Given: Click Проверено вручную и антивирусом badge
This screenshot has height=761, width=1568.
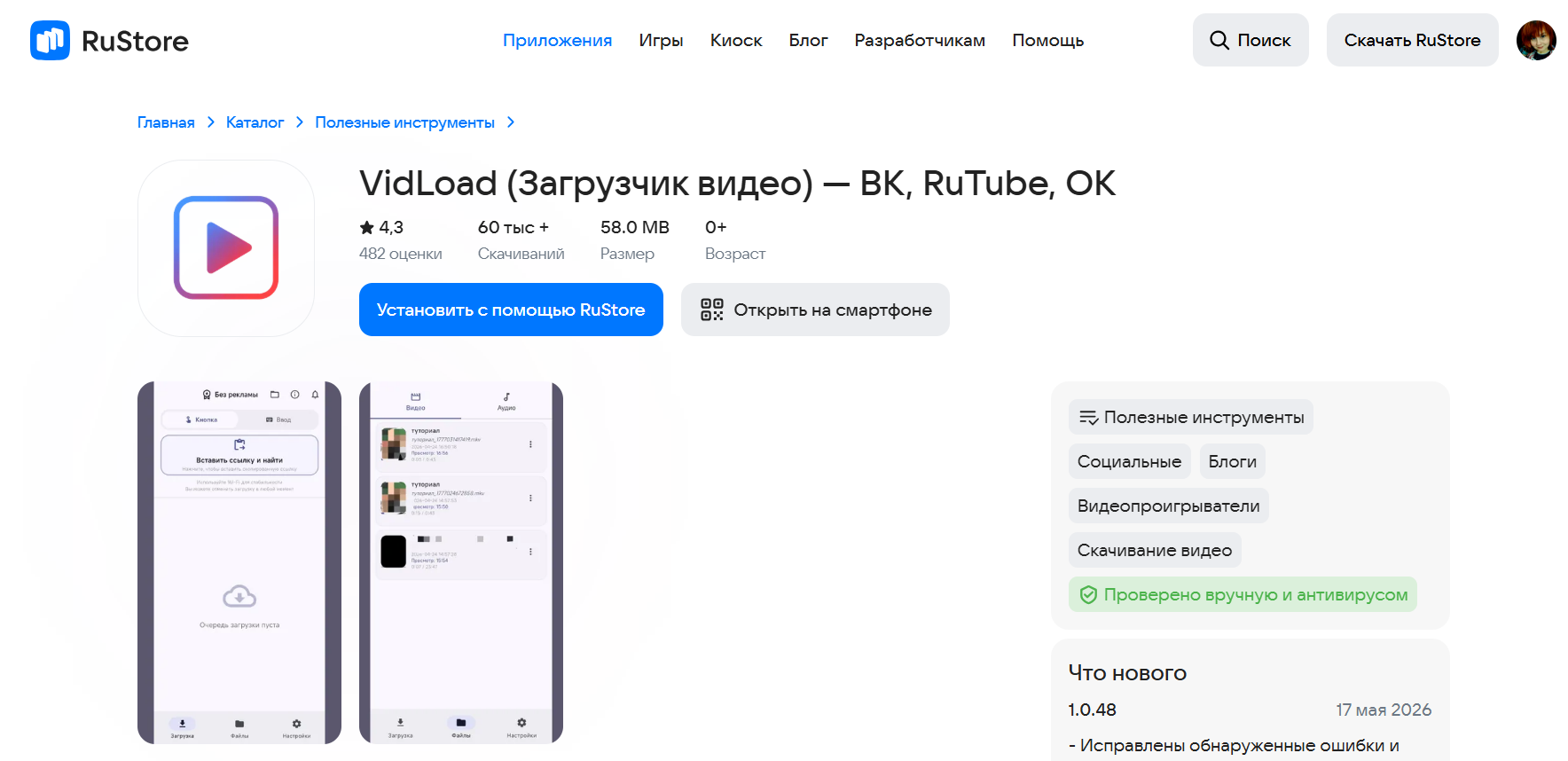Looking at the screenshot, I should 1243,594.
